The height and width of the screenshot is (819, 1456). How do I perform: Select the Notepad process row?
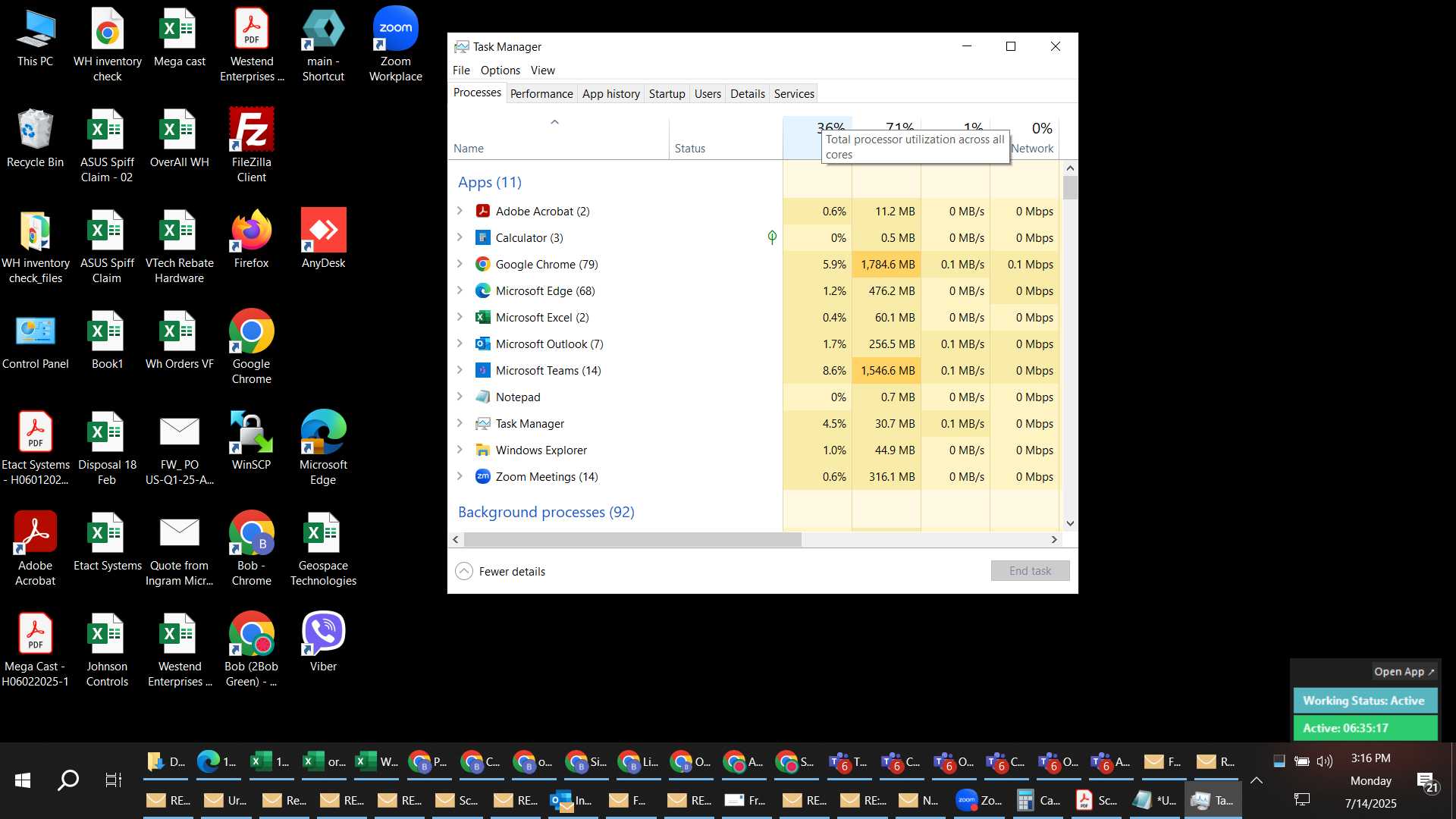754,397
